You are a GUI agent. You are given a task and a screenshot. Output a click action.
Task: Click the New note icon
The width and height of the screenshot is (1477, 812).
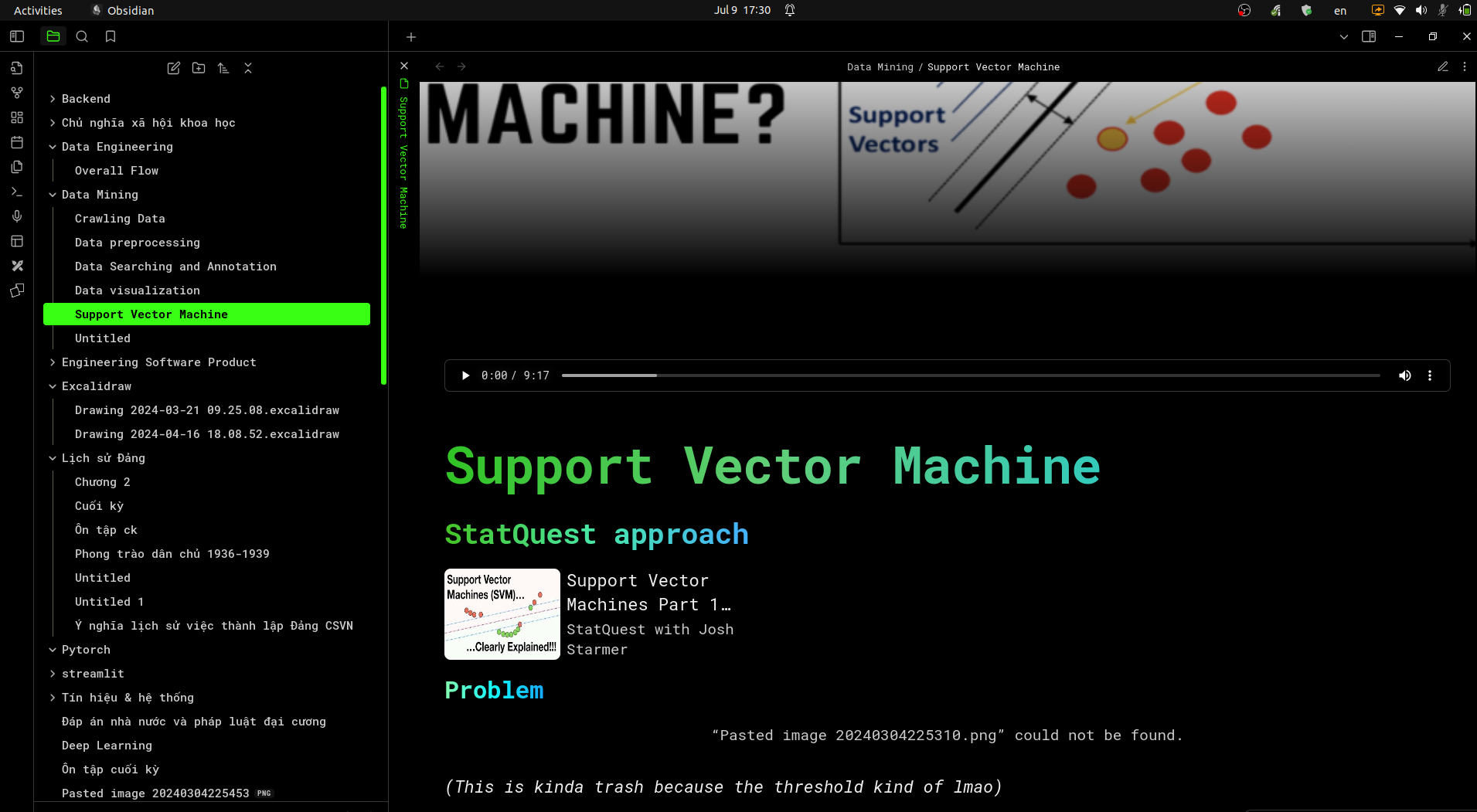[174, 68]
